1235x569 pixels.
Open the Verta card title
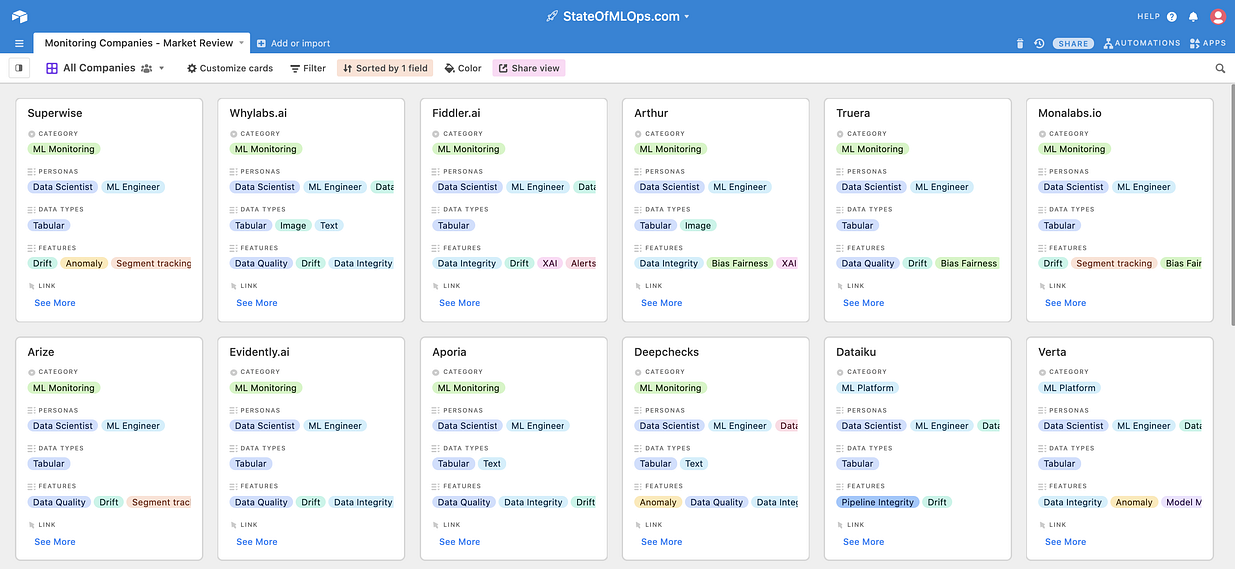coord(1052,352)
